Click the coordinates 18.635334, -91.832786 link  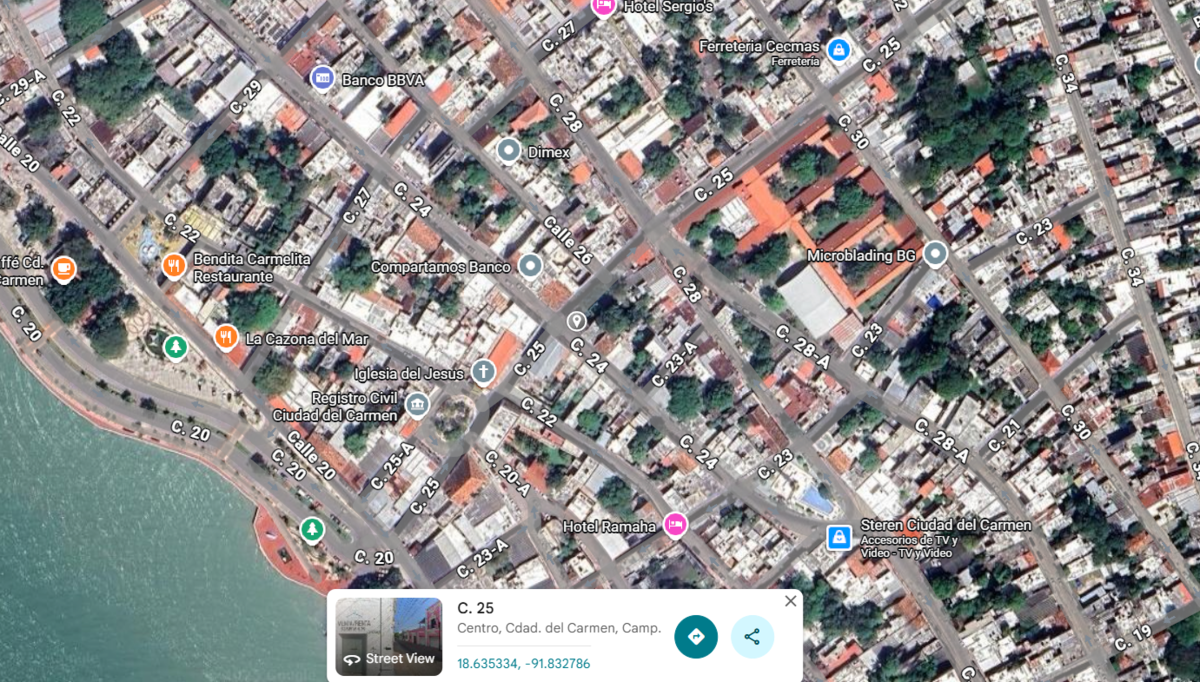523,663
